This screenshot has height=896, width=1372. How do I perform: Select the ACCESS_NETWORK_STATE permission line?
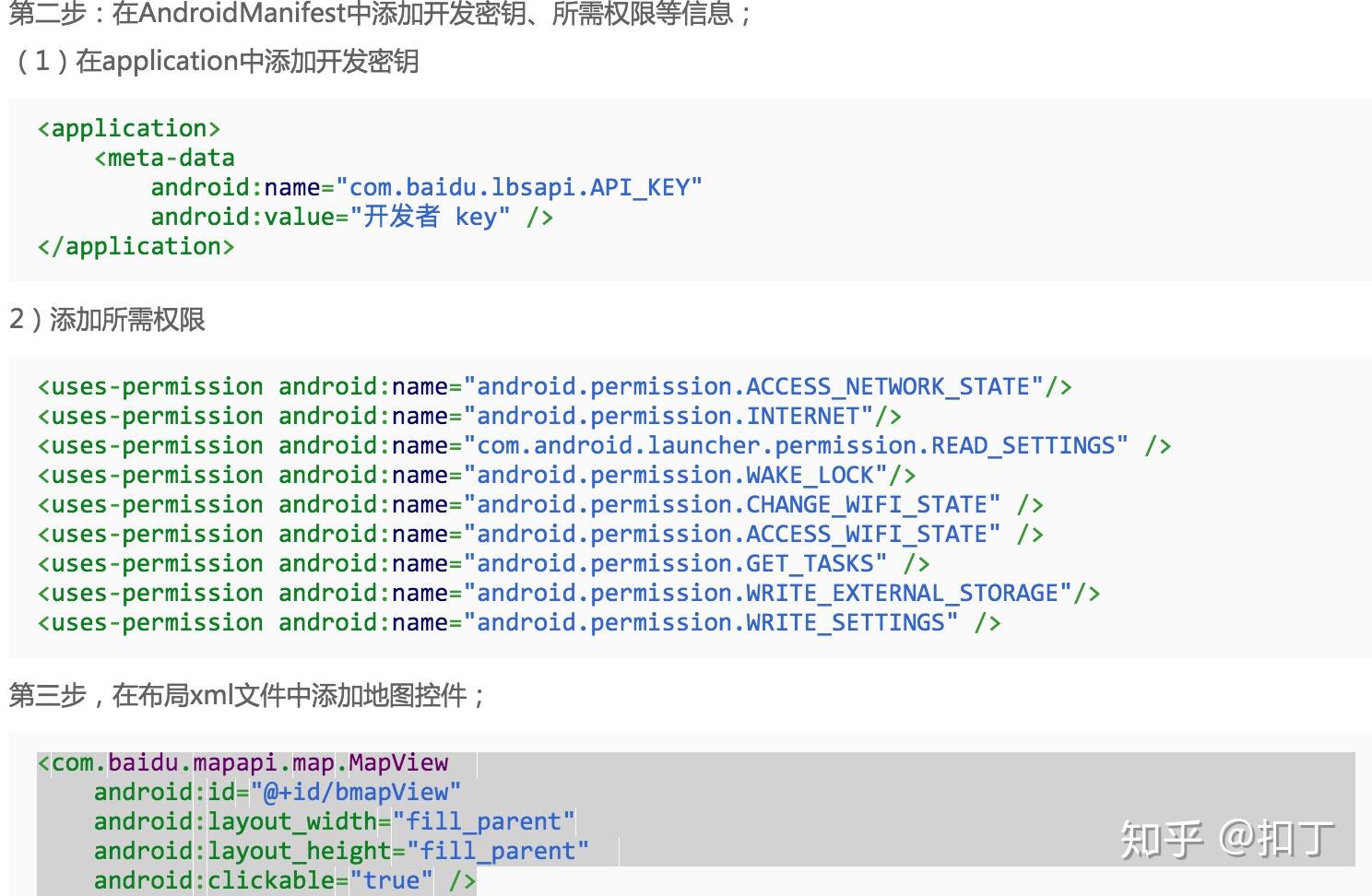553,386
